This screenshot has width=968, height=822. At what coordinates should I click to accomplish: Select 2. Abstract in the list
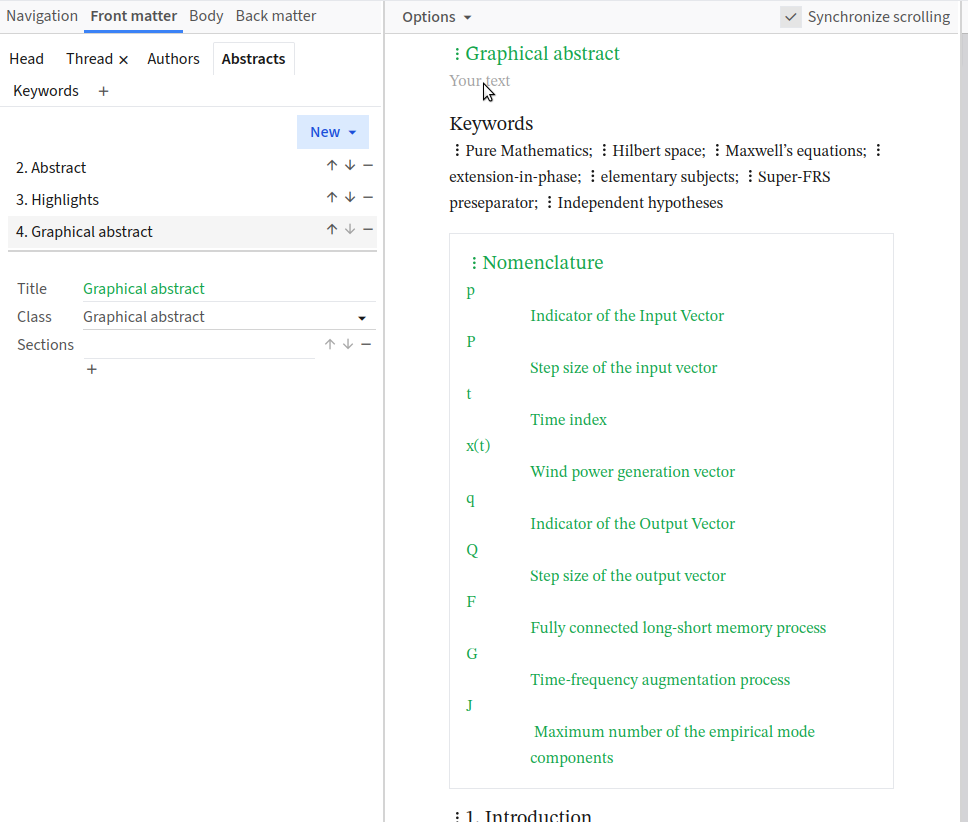click(x=51, y=168)
